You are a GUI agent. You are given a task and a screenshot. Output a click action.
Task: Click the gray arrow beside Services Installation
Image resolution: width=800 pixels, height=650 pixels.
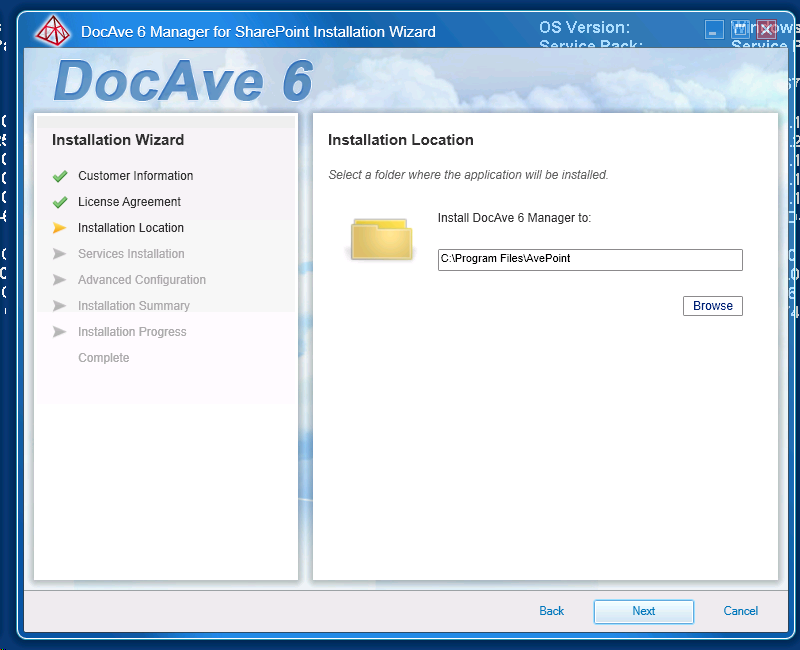(59, 253)
